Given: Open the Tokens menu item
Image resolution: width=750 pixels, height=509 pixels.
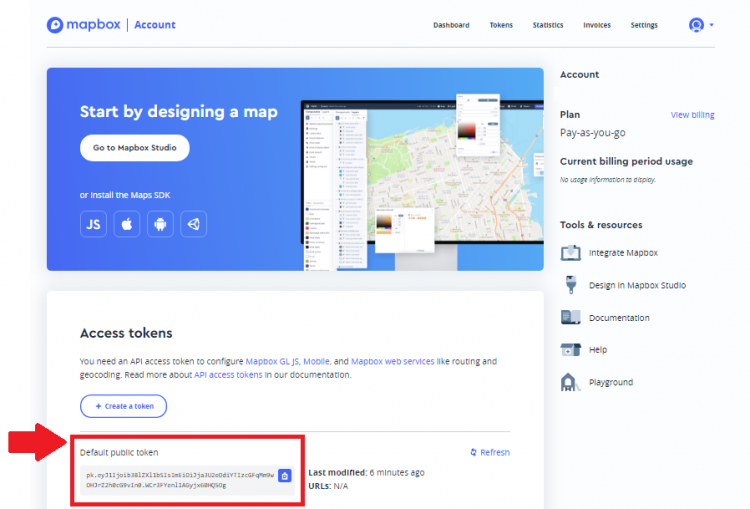Looking at the screenshot, I should (501, 25).
